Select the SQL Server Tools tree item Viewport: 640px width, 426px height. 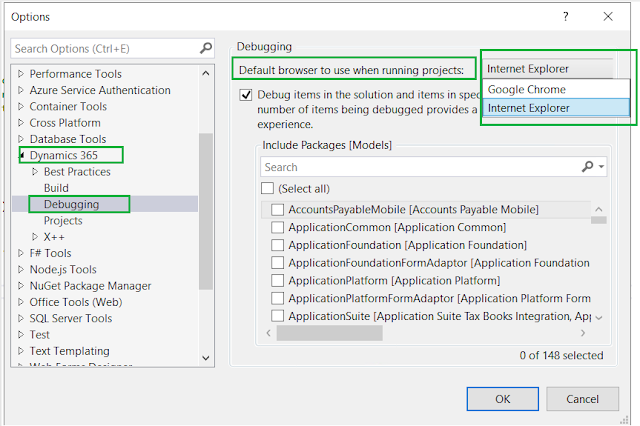tap(71, 318)
